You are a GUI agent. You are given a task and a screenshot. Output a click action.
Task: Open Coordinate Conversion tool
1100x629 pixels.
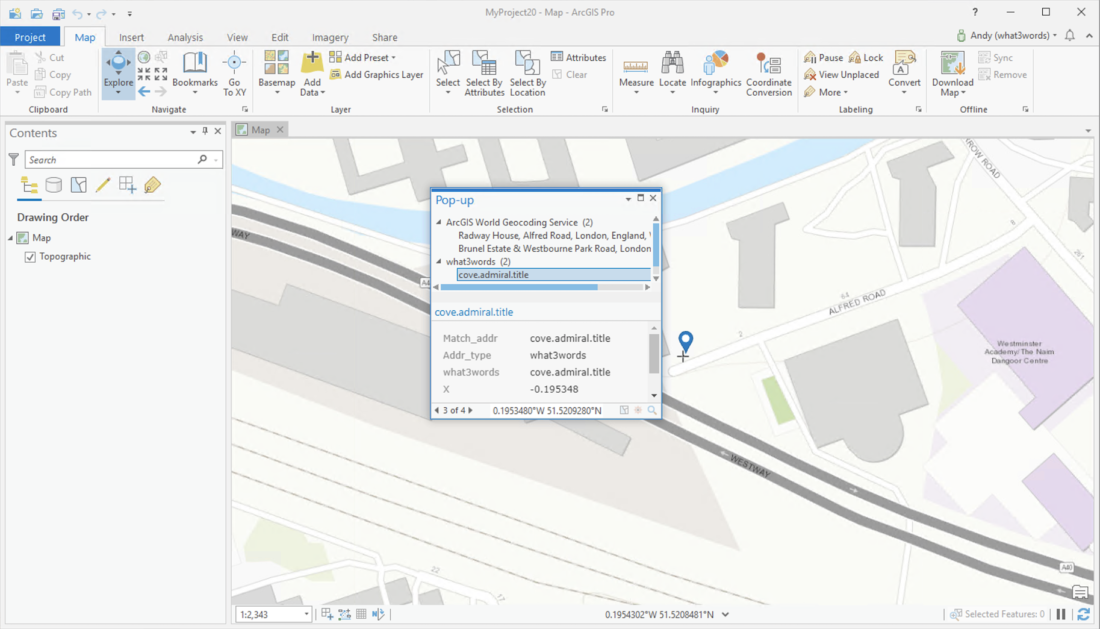tap(769, 73)
